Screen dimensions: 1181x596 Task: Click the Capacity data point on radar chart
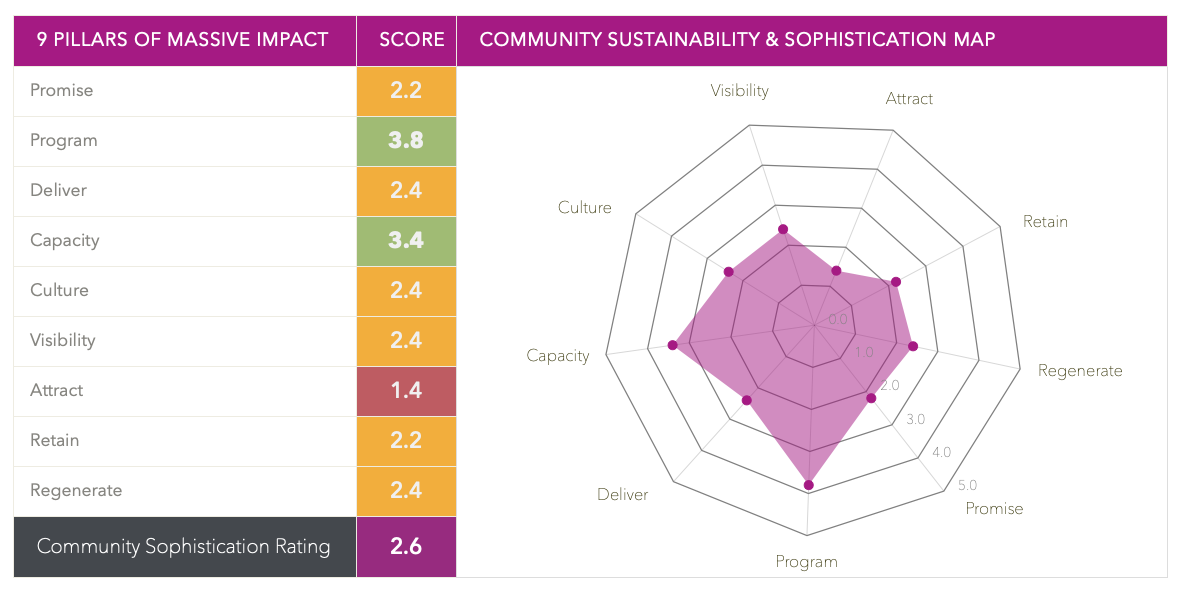[673, 345]
